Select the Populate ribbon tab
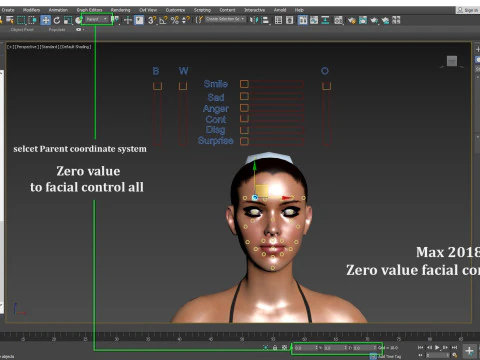 pyautogui.click(x=57, y=29)
